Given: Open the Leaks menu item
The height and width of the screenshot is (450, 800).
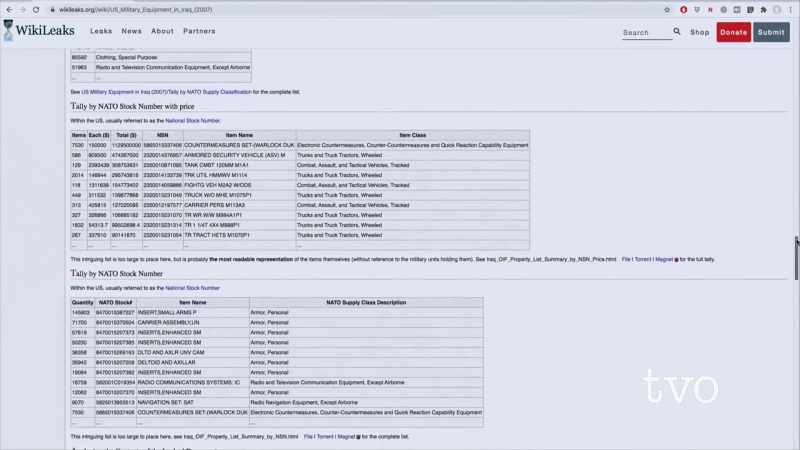Looking at the screenshot, I should click(x=101, y=31).
